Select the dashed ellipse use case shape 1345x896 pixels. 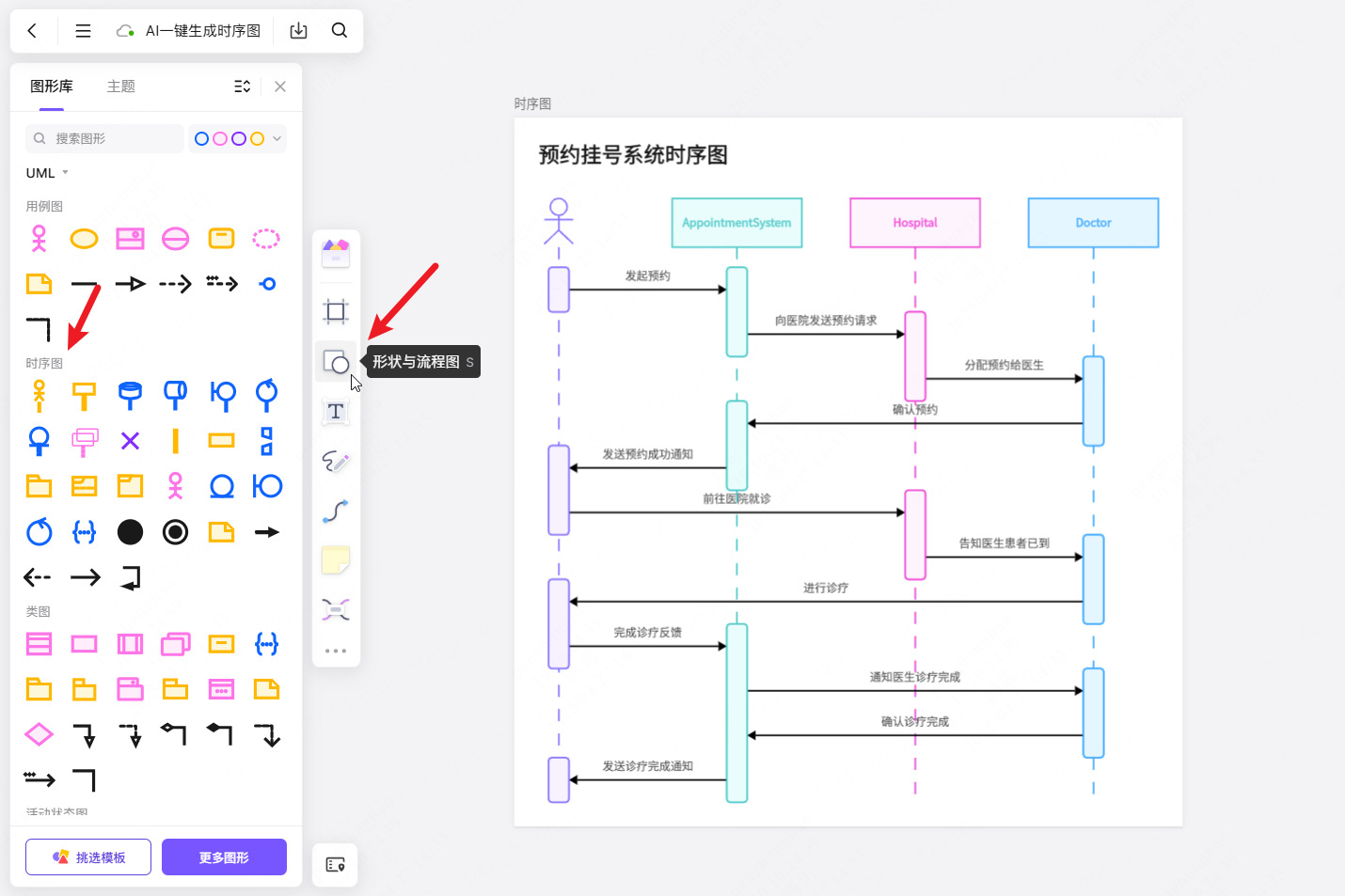pyautogui.click(x=266, y=239)
